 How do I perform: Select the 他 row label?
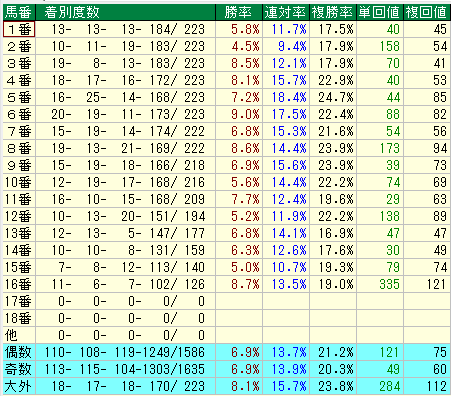point(19,335)
